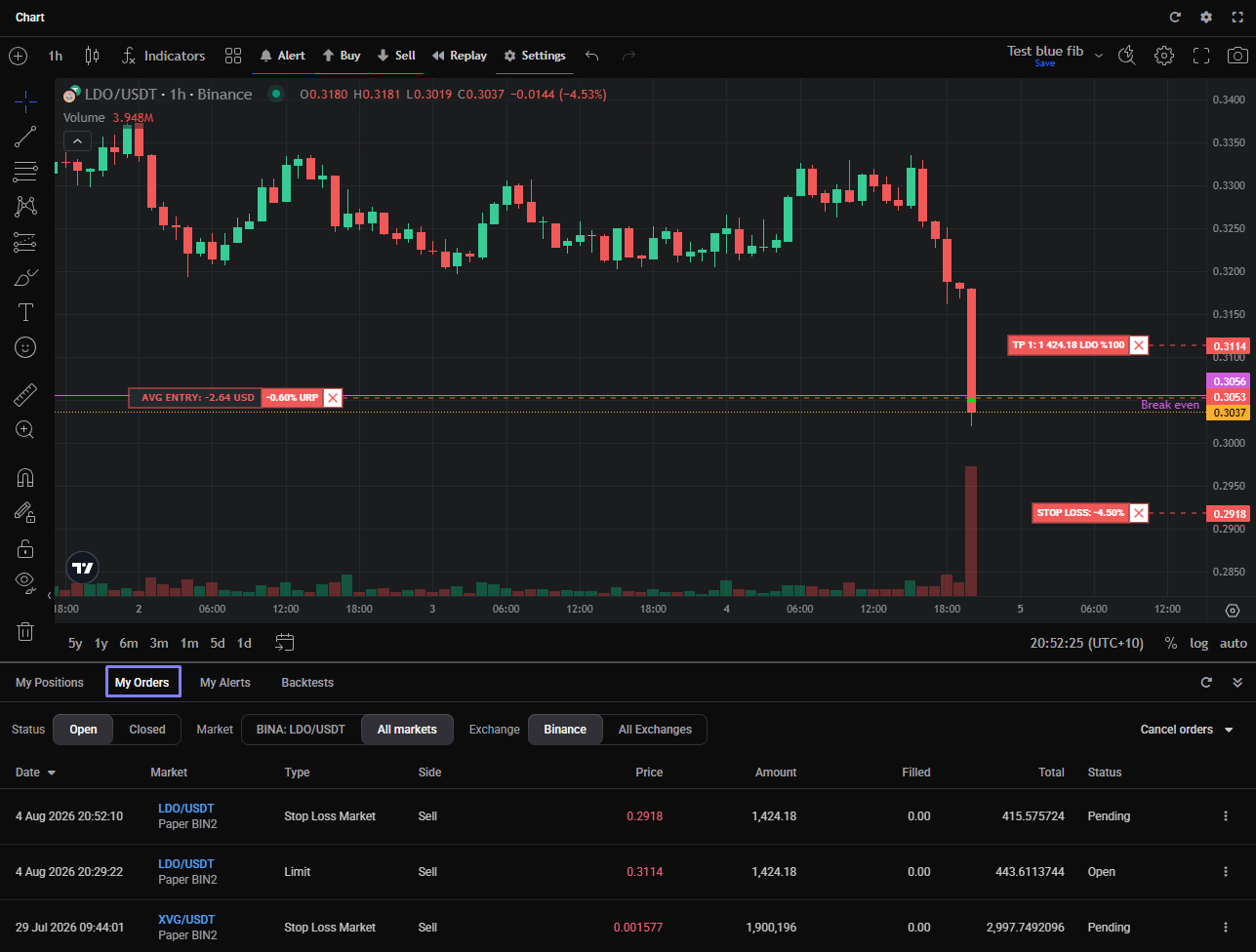Open price scale settings gear
Viewport: 1256px width, 952px height.
click(x=1233, y=610)
